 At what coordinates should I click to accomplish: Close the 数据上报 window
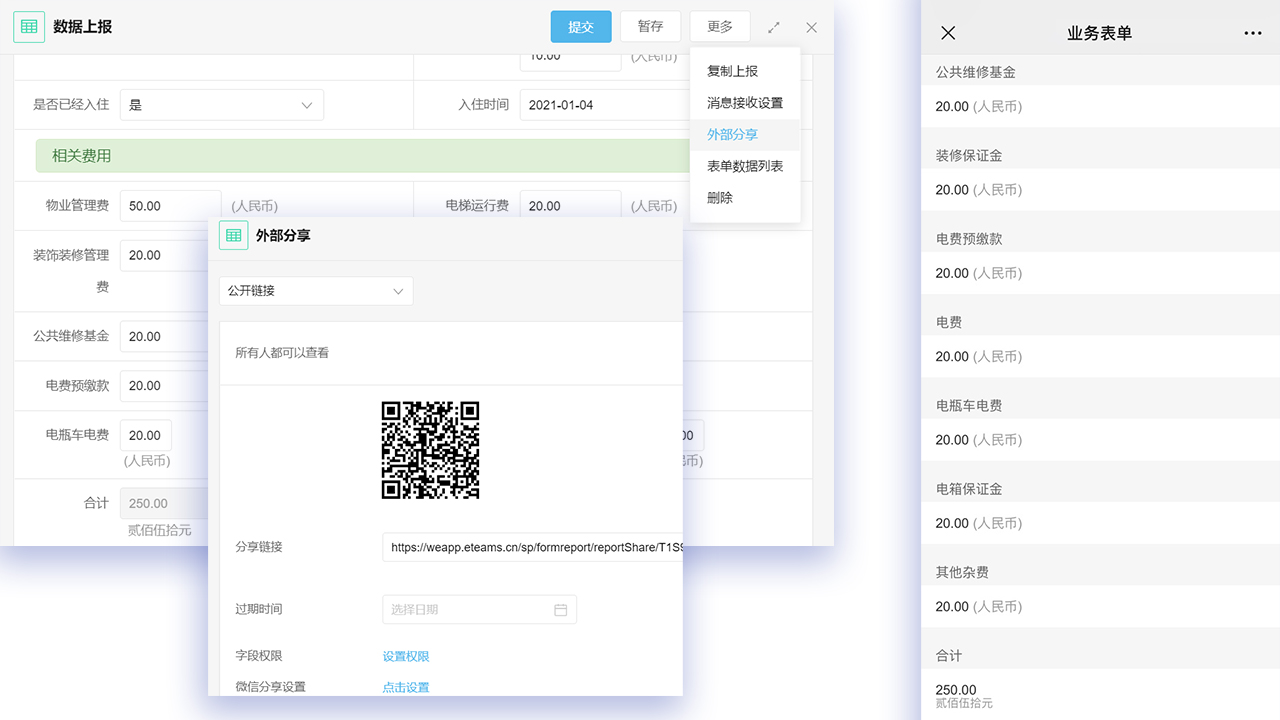811,28
